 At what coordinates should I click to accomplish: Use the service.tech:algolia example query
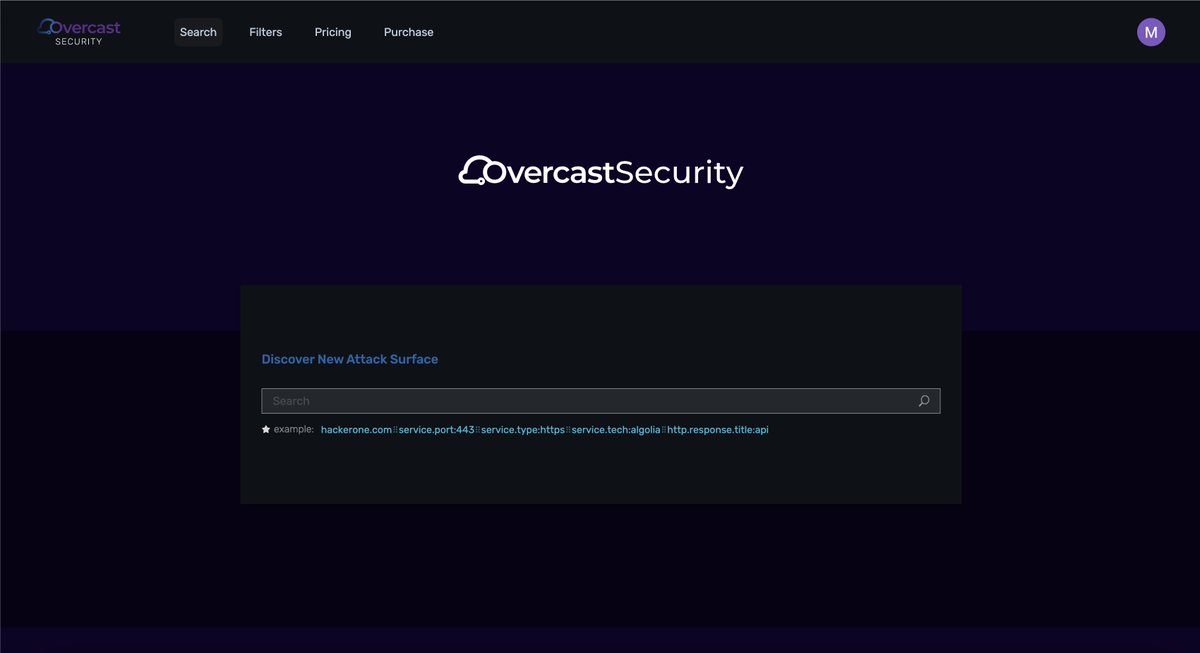coord(616,429)
